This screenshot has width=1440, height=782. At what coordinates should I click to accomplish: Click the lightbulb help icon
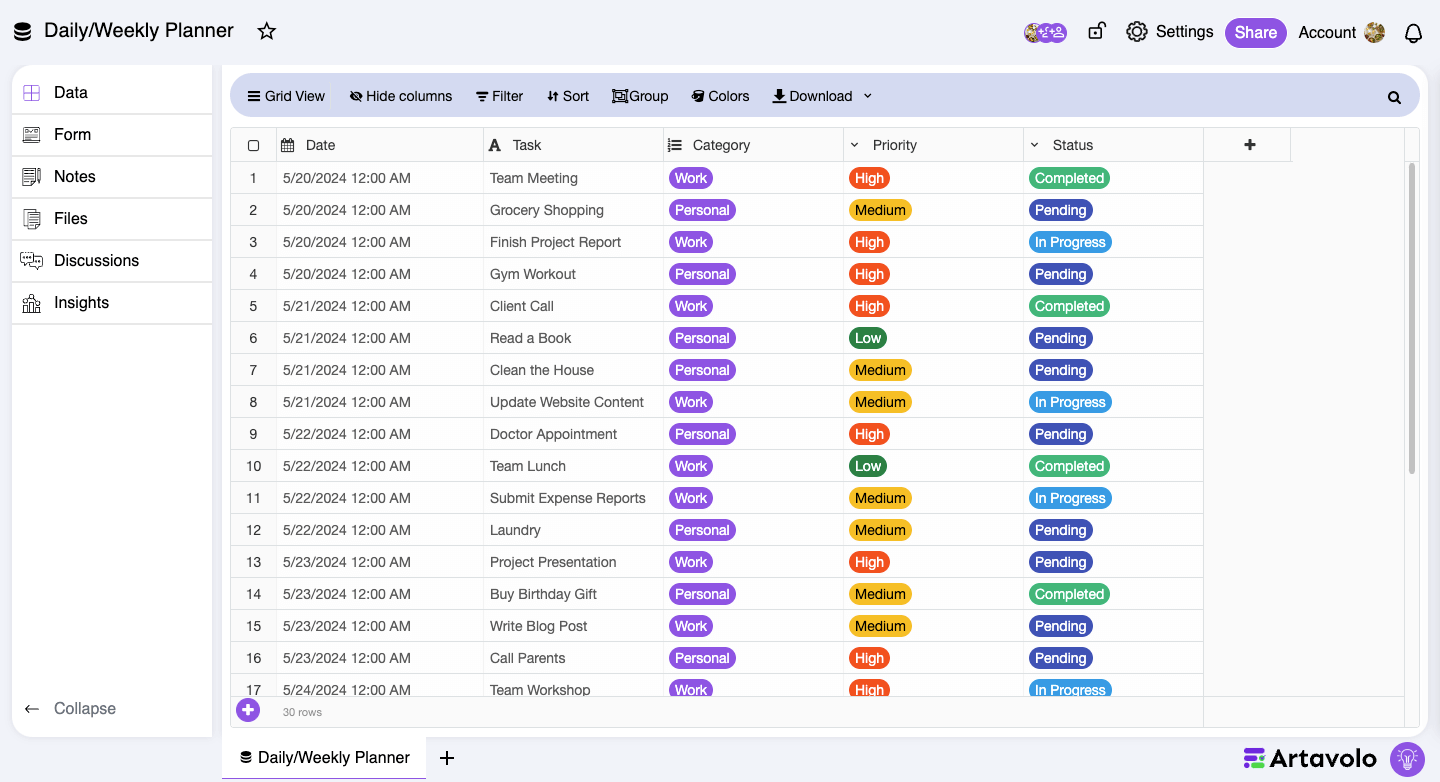(x=1407, y=758)
